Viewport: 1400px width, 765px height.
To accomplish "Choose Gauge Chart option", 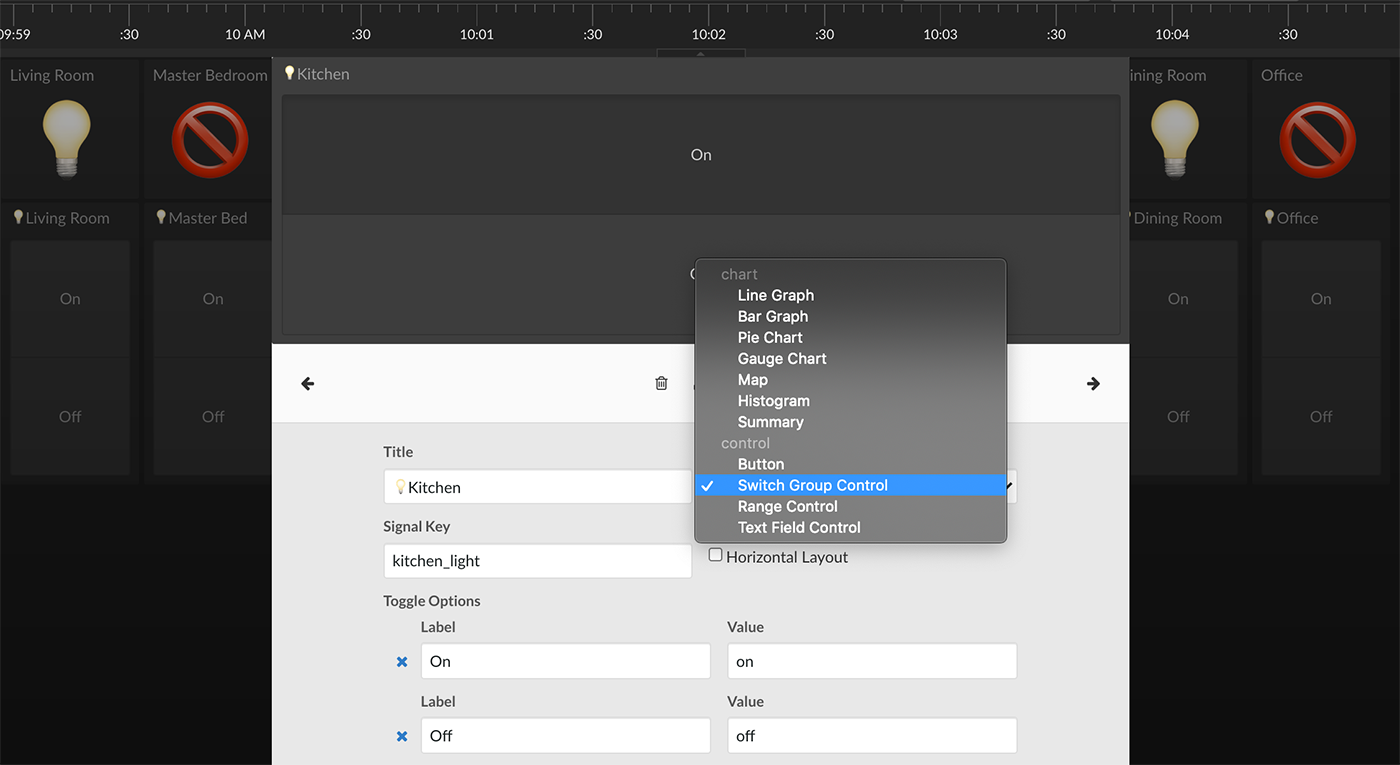I will (x=851, y=358).
